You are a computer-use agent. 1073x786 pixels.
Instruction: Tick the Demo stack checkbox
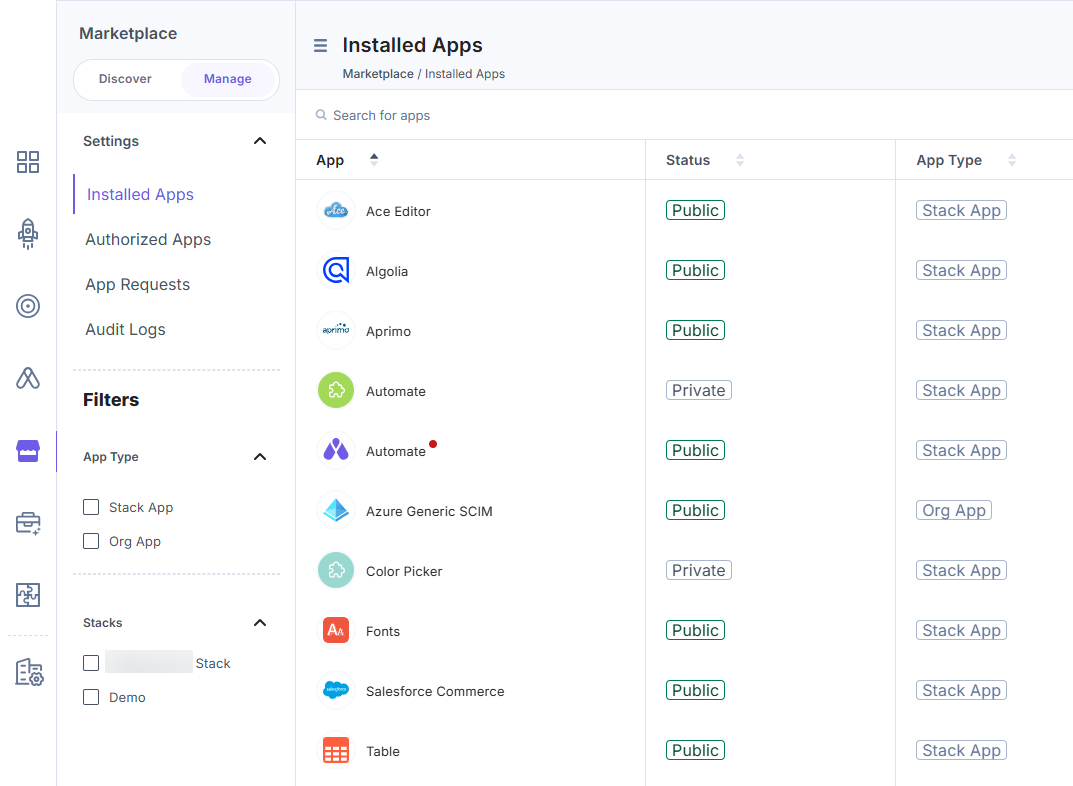91,697
